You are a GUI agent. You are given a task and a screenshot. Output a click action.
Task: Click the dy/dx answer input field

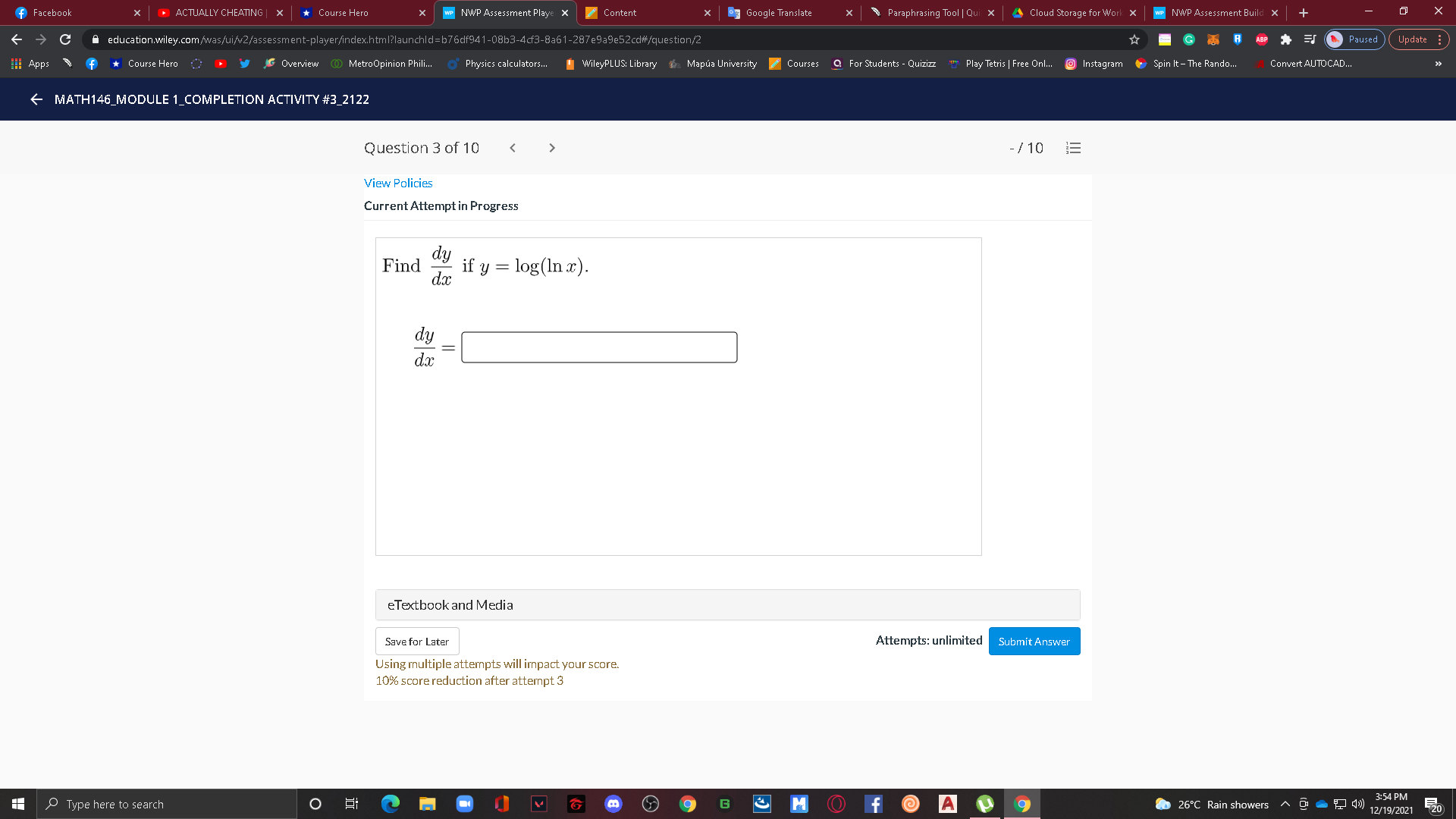598,347
